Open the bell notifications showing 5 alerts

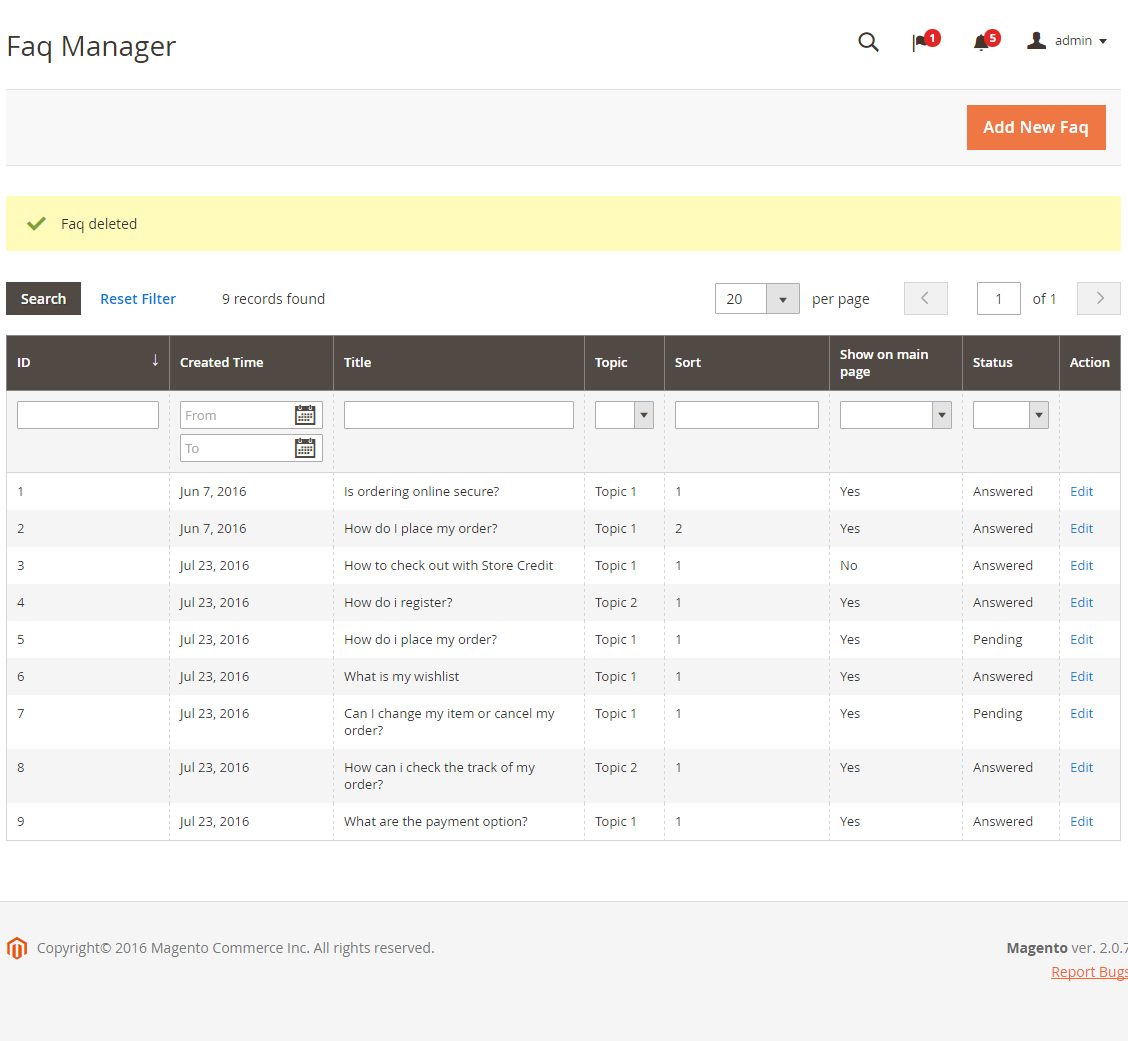(x=981, y=42)
